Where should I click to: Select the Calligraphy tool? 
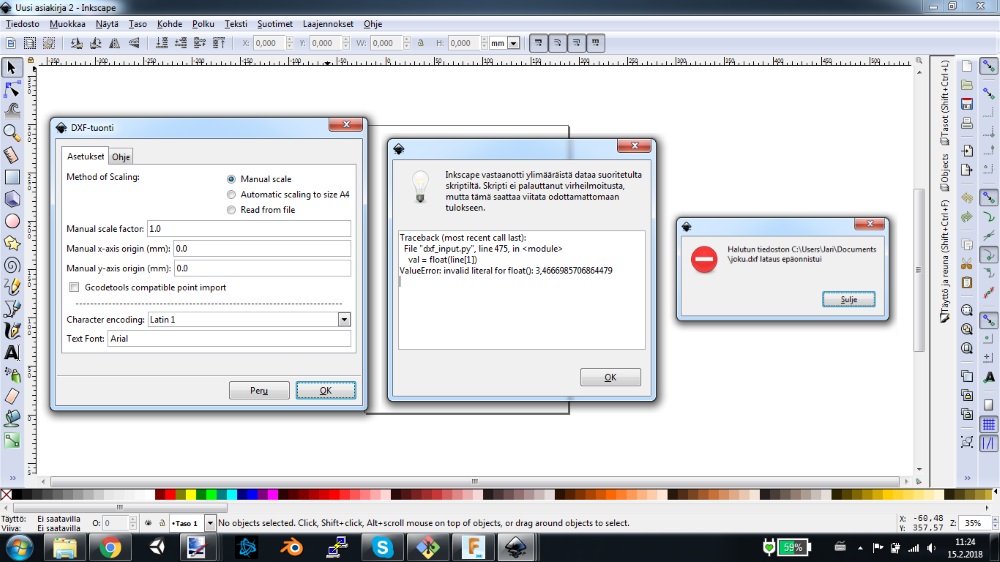tap(11, 330)
